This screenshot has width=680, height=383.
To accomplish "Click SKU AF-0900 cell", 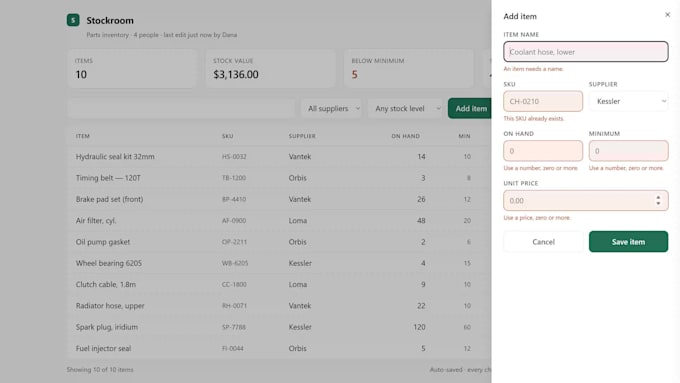I will coord(234,220).
